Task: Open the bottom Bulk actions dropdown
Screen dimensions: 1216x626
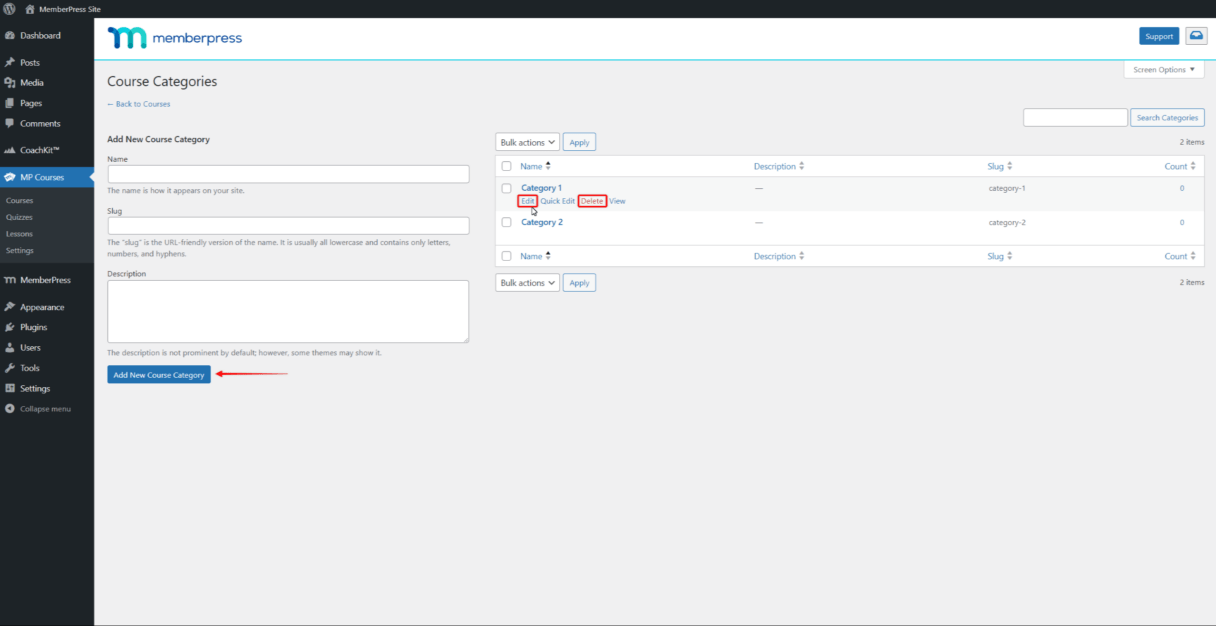Action: pyautogui.click(x=527, y=283)
